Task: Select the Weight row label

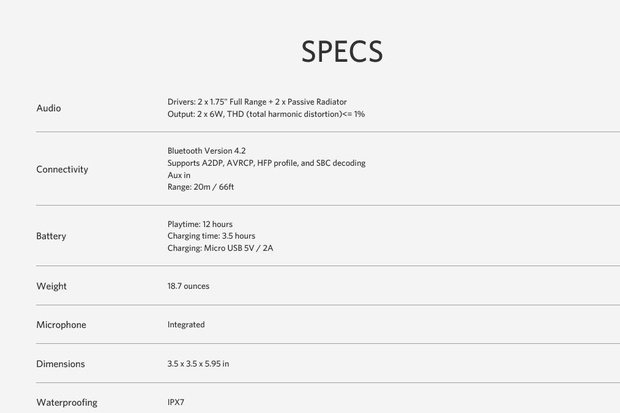Action: (51, 286)
